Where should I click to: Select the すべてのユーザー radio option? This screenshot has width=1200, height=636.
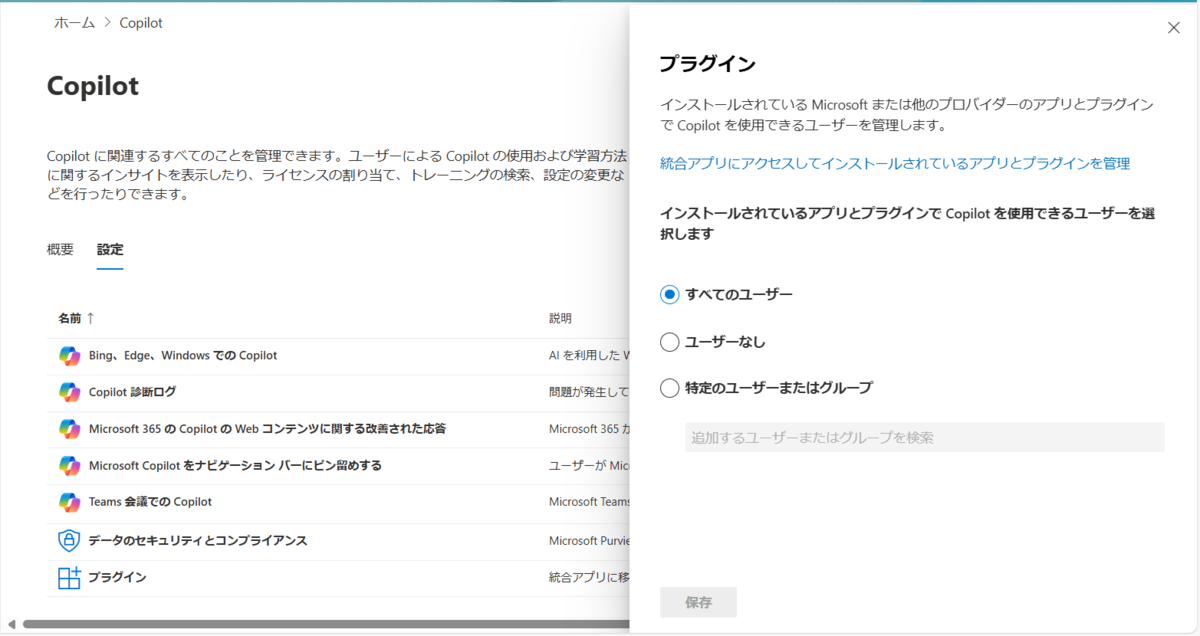click(670, 294)
